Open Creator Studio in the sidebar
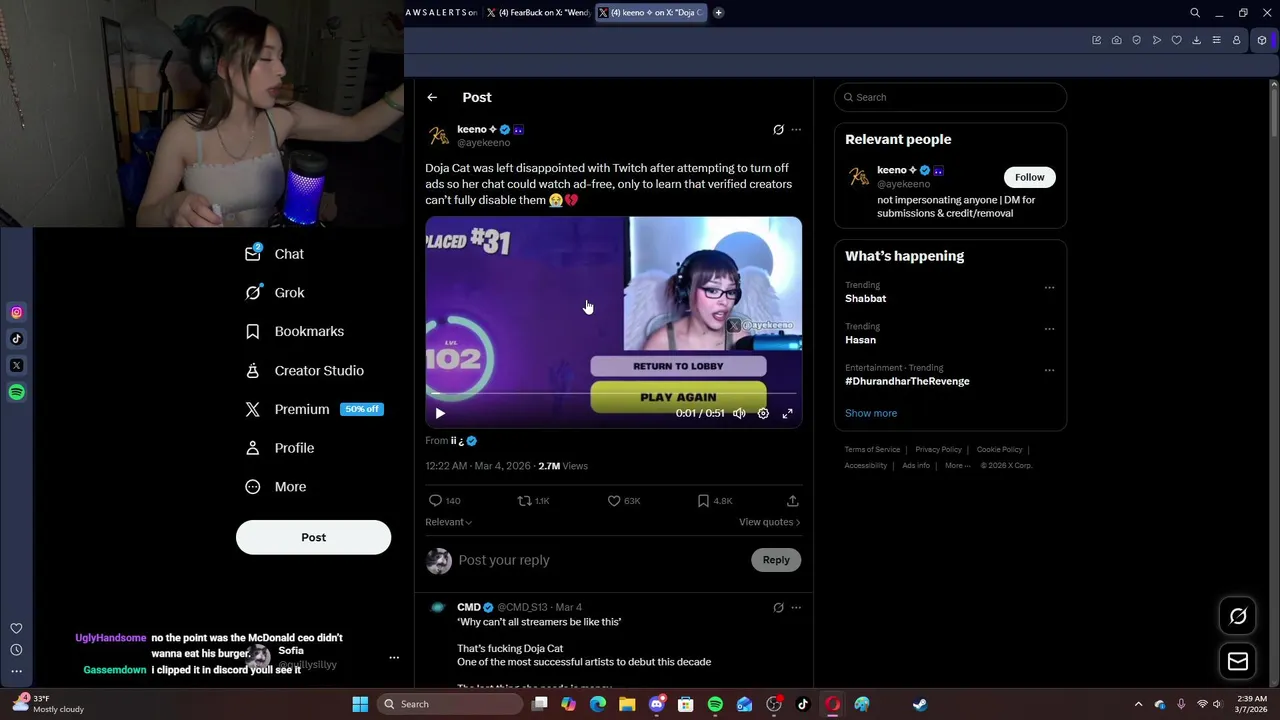This screenshot has width=1280, height=720. click(305, 370)
